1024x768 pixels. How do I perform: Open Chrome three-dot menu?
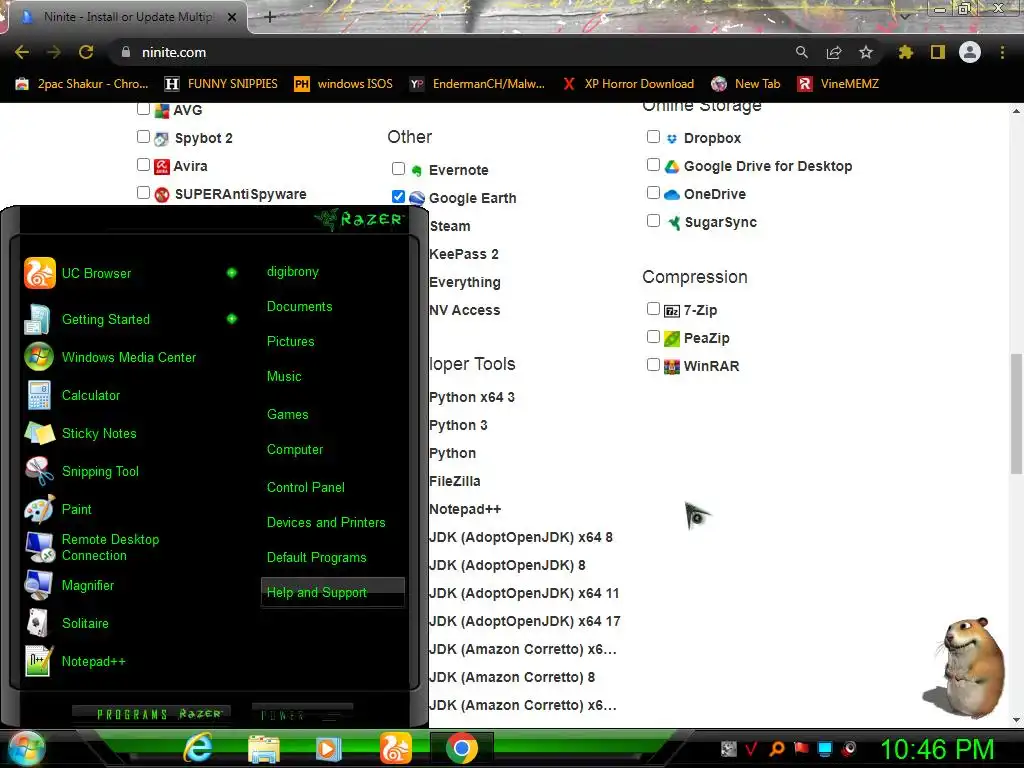[1002, 52]
